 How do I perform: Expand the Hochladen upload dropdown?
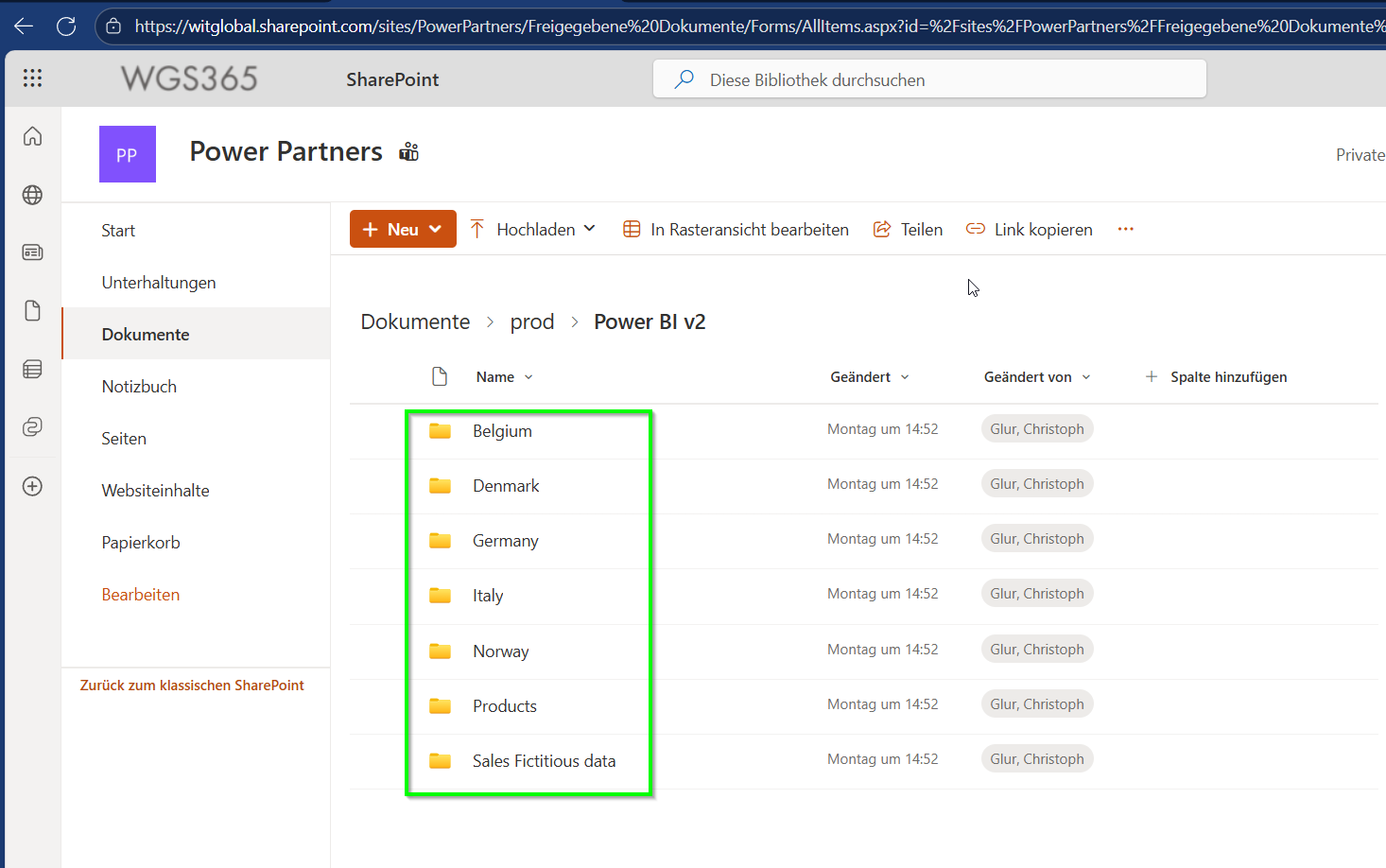pyautogui.click(x=532, y=229)
